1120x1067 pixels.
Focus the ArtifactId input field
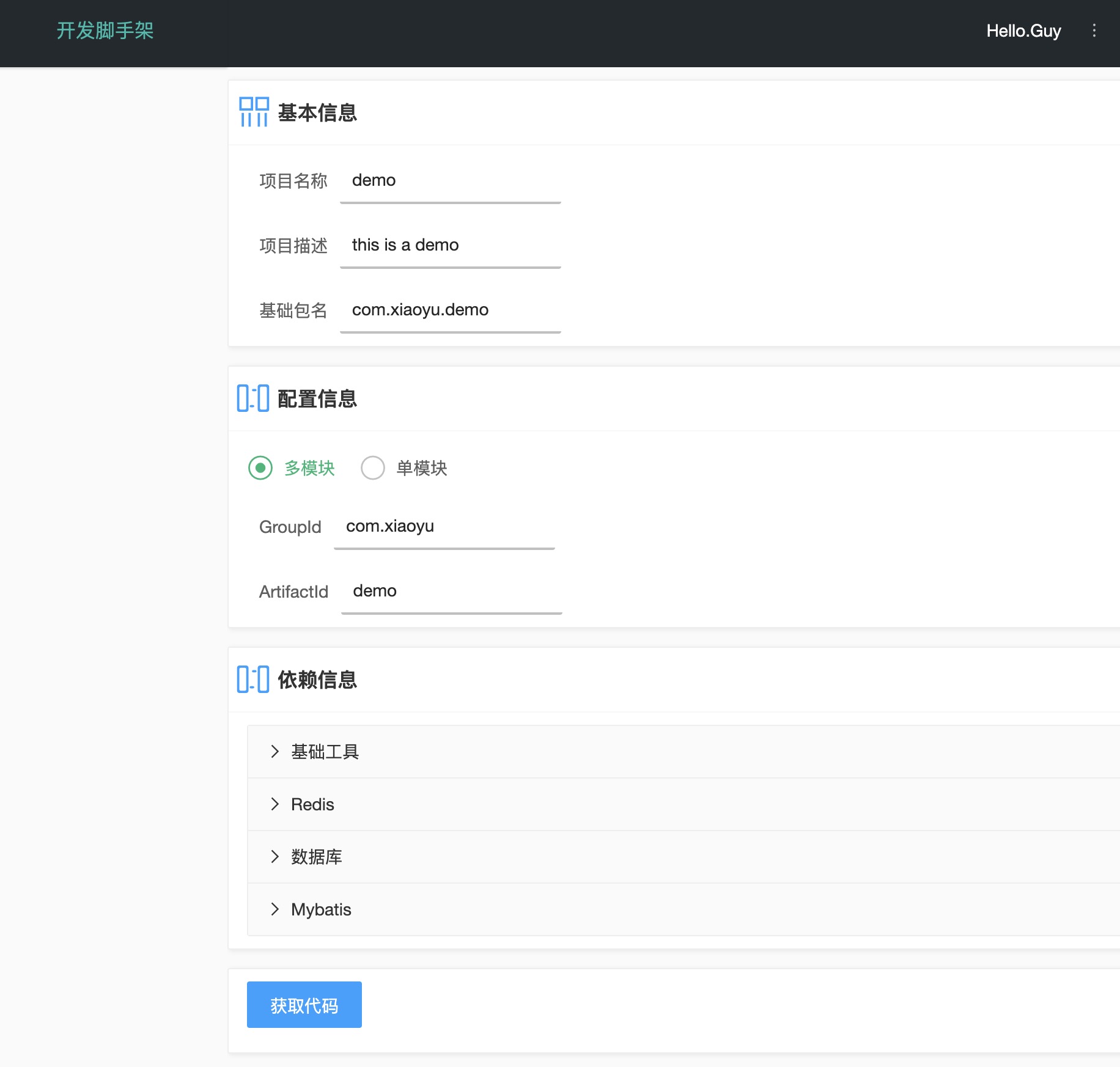click(452, 592)
